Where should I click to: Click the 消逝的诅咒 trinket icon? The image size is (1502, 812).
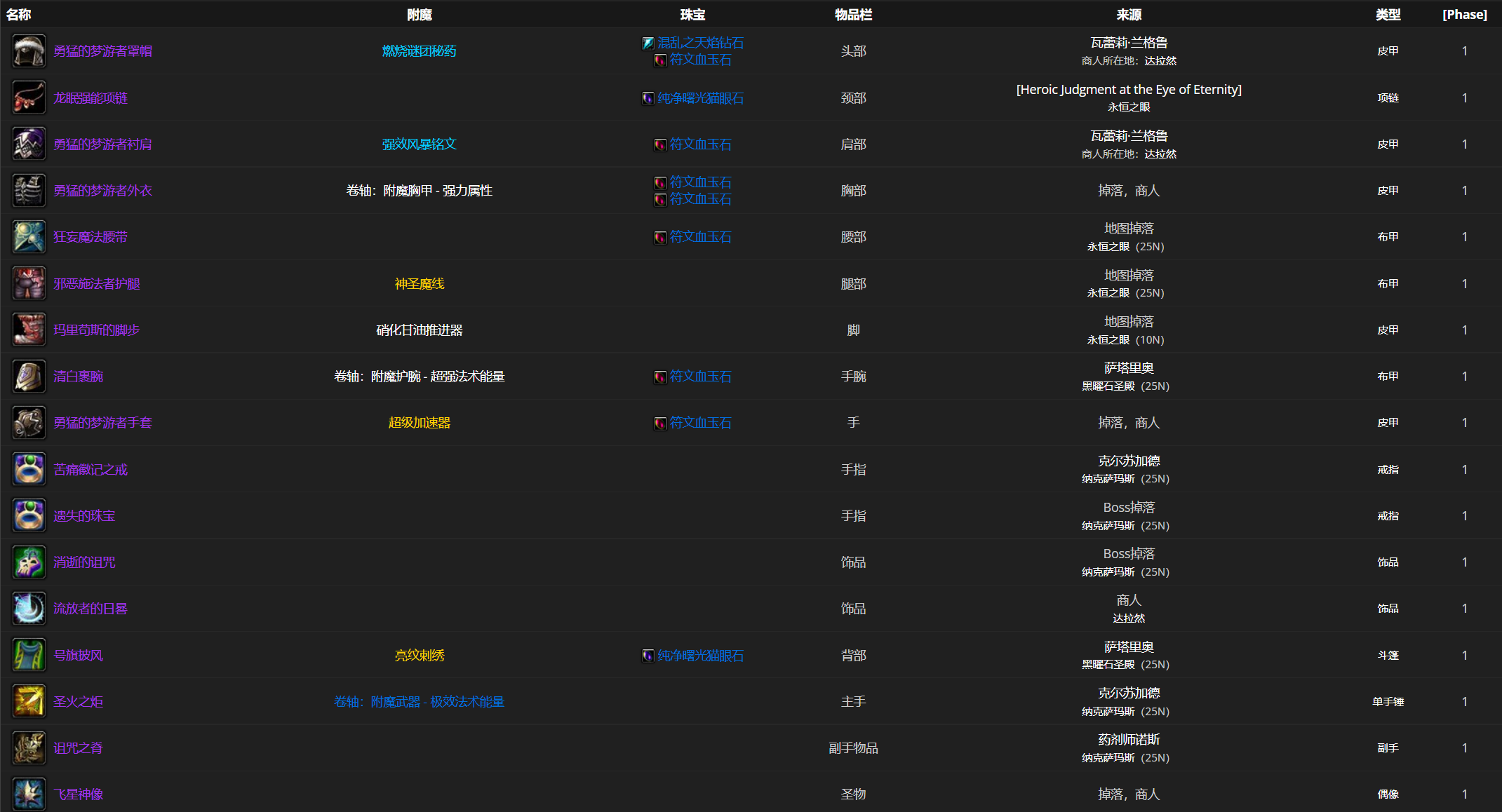(x=29, y=562)
